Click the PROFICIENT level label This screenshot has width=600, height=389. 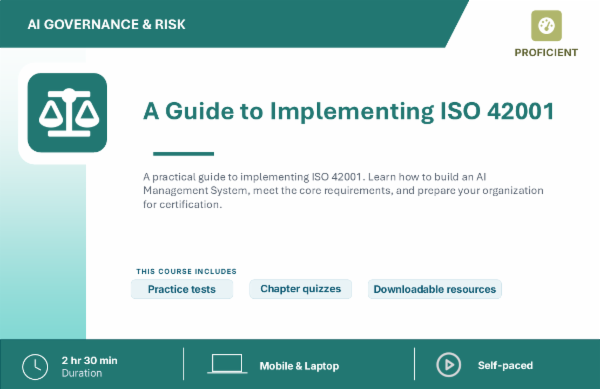(x=546, y=52)
